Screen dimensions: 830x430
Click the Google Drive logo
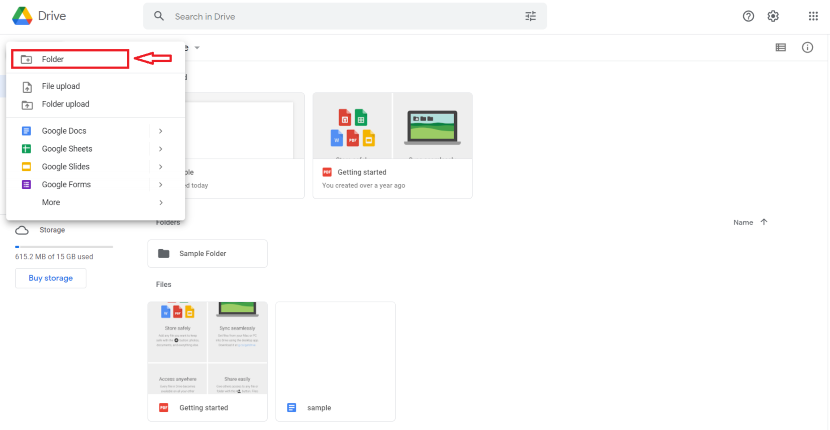click(22, 16)
